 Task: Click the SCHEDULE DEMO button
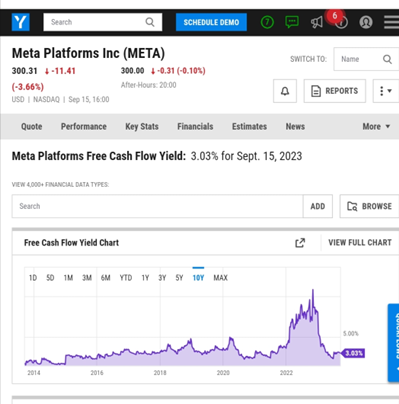(x=211, y=22)
